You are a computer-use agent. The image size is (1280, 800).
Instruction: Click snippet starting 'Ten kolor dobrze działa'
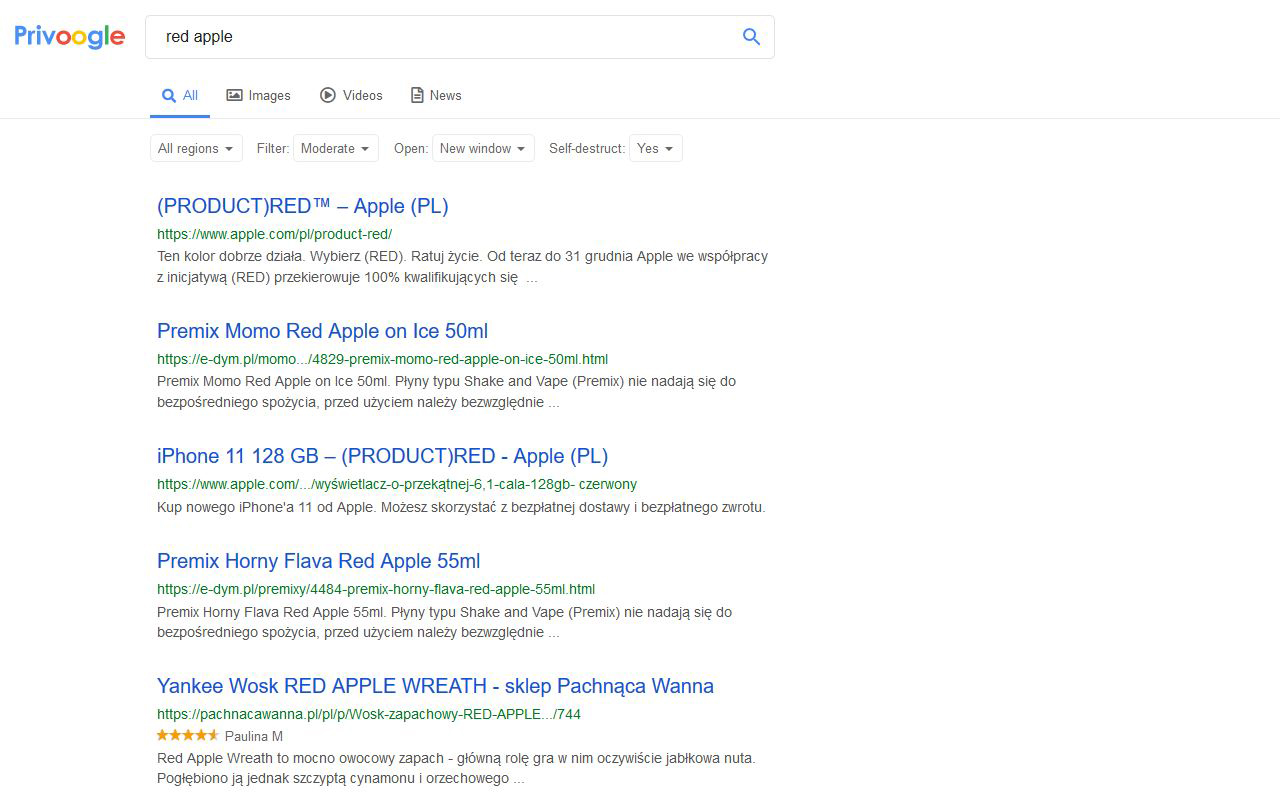462,267
